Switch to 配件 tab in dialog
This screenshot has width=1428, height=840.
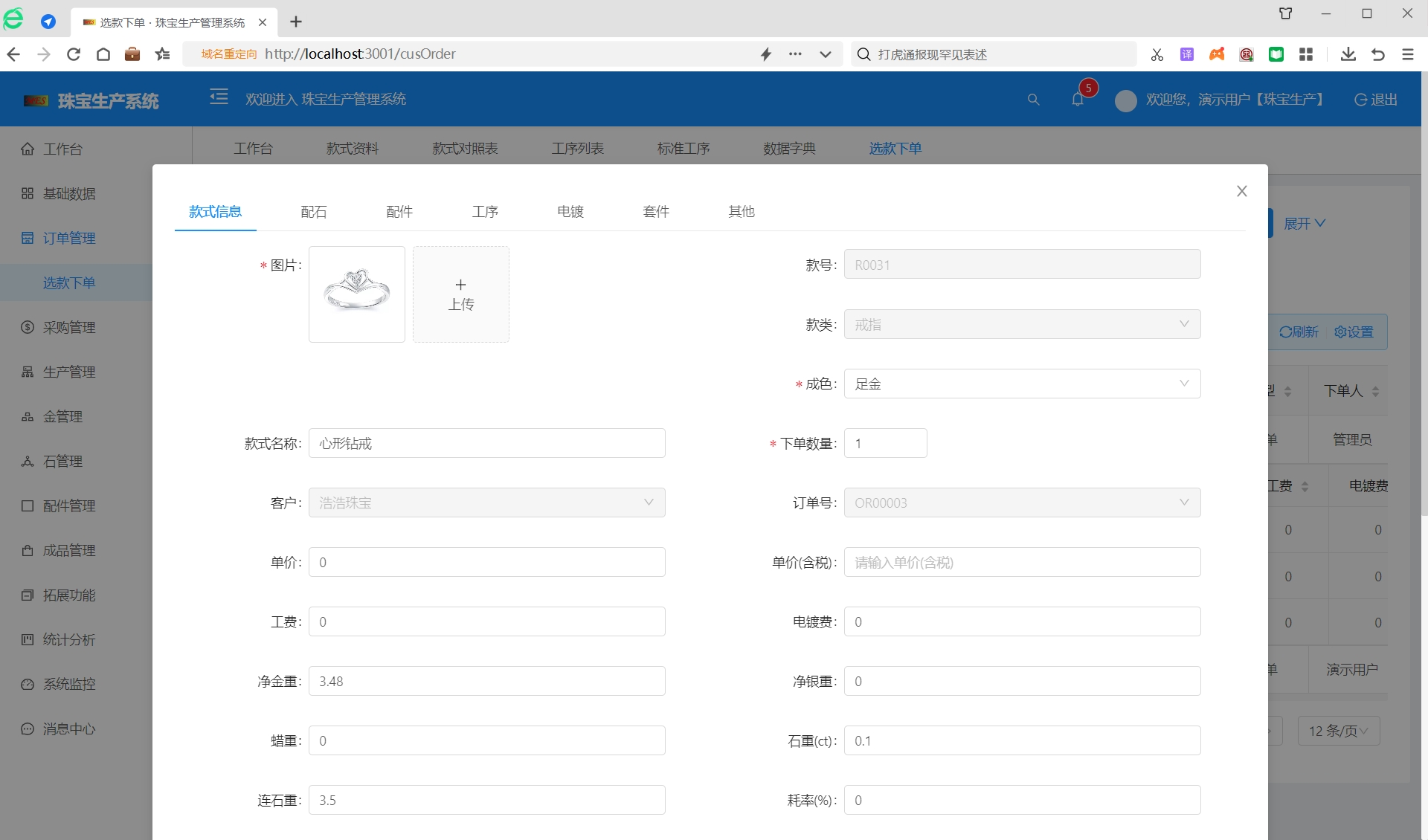tap(399, 212)
